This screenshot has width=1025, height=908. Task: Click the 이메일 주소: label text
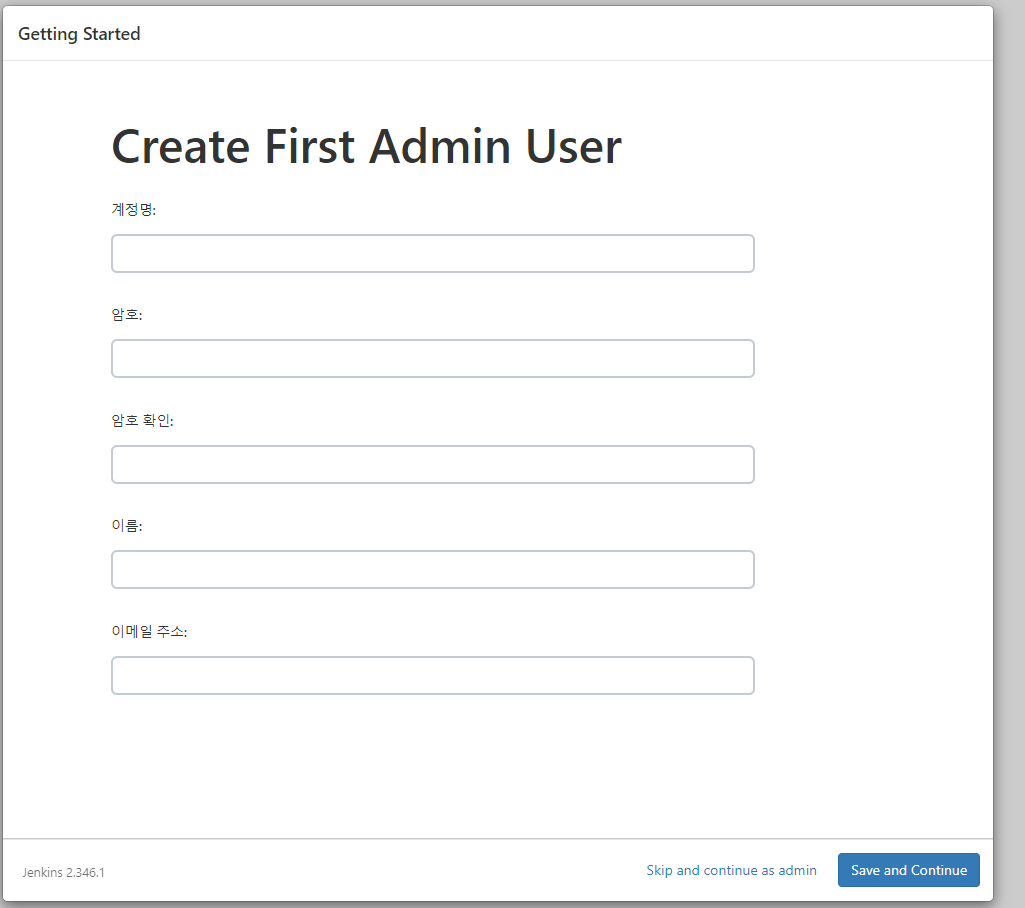click(149, 632)
